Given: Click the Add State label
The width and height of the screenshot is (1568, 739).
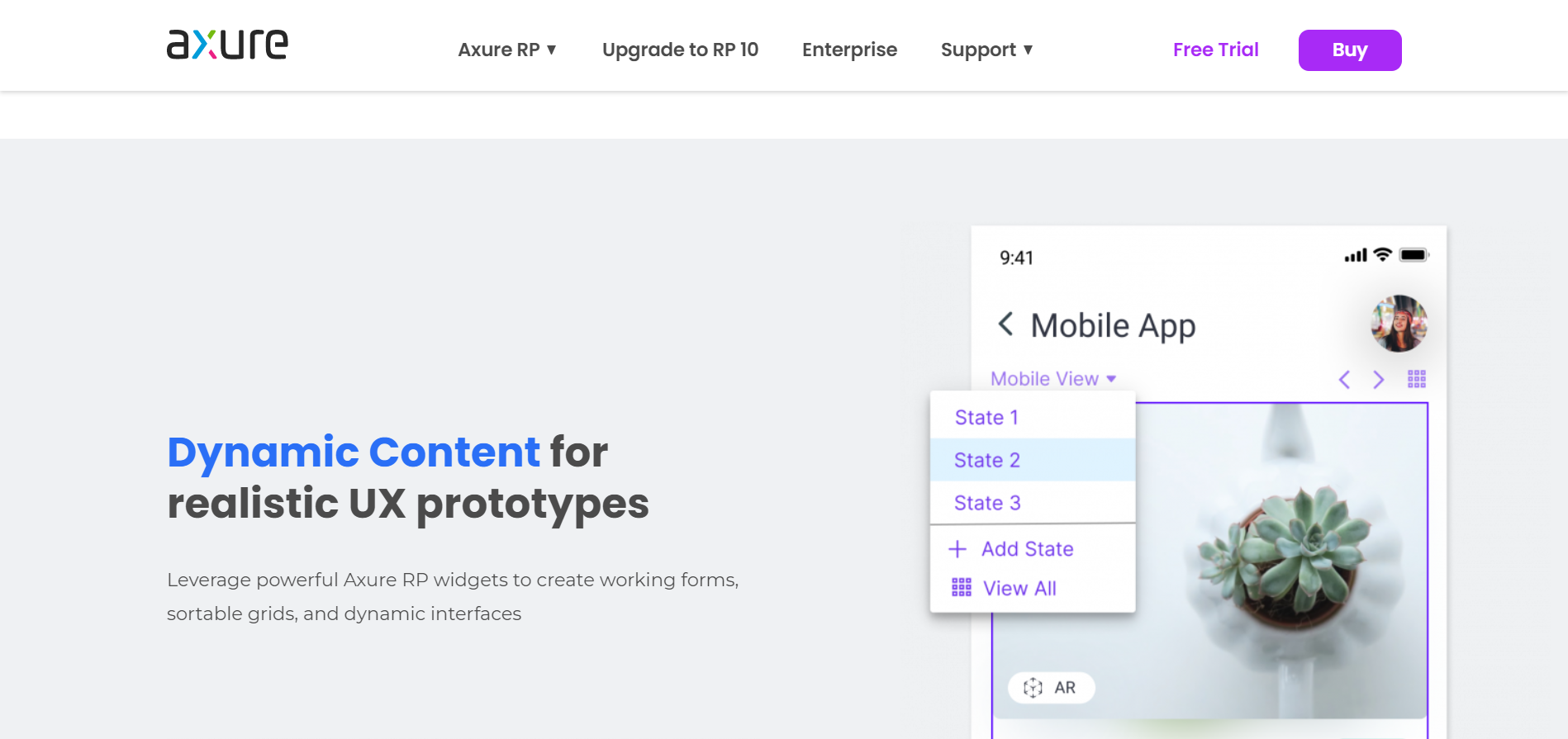Looking at the screenshot, I should pos(1027,549).
